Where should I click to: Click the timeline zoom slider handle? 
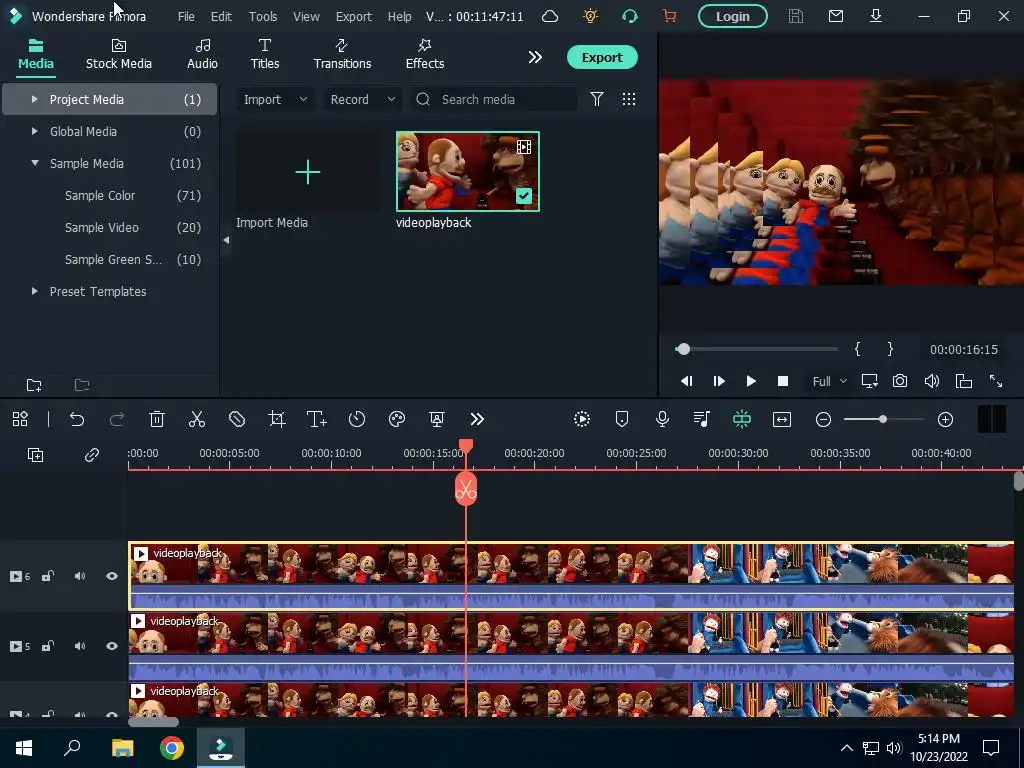(882, 419)
